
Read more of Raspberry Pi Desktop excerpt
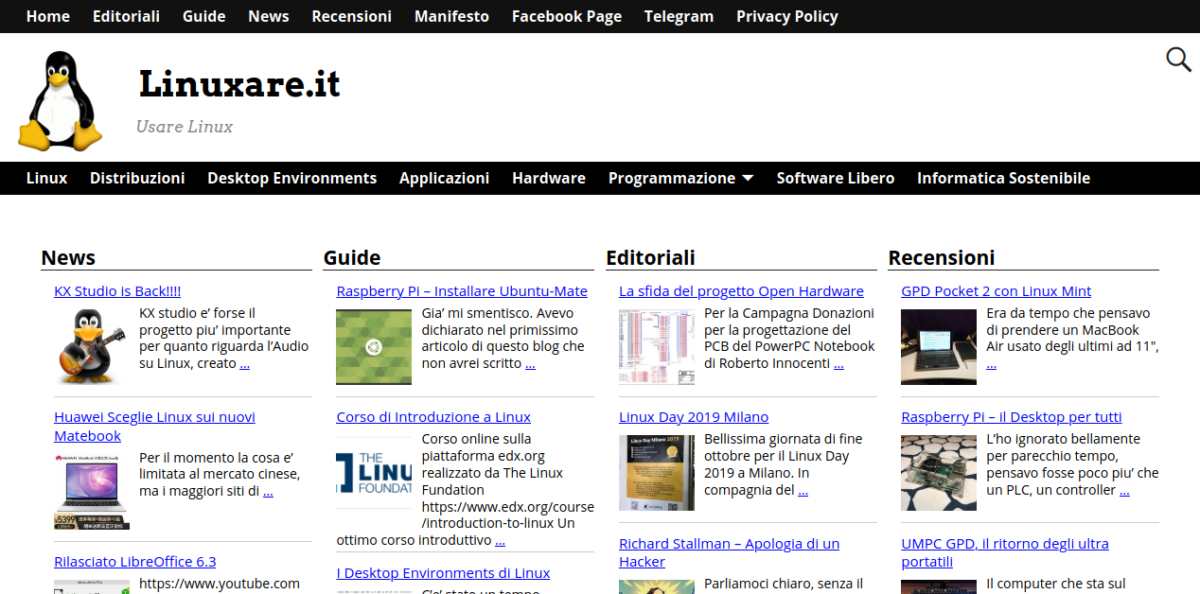click(1125, 491)
